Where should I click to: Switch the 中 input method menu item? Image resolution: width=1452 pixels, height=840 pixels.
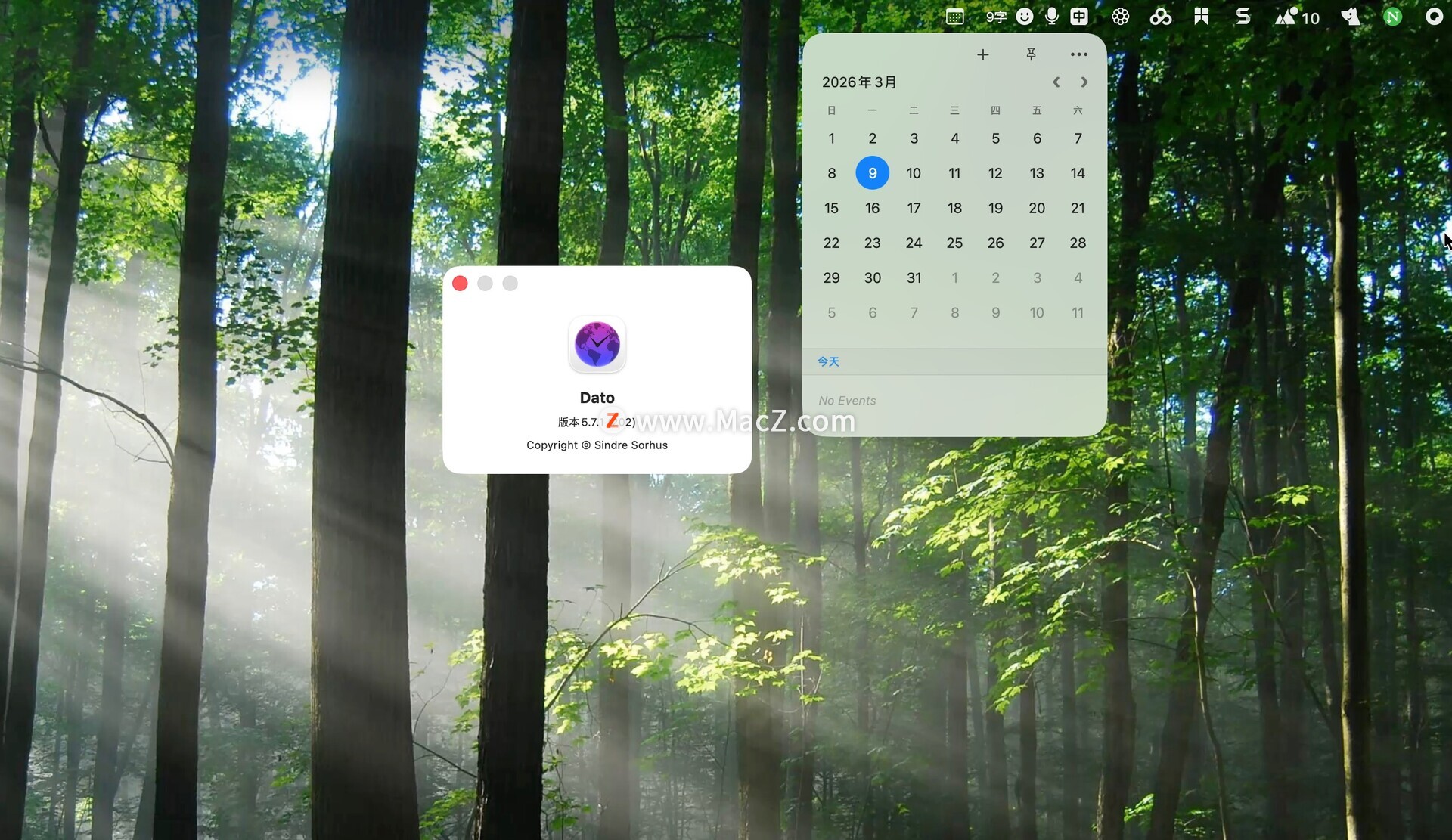pyautogui.click(x=1079, y=17)
